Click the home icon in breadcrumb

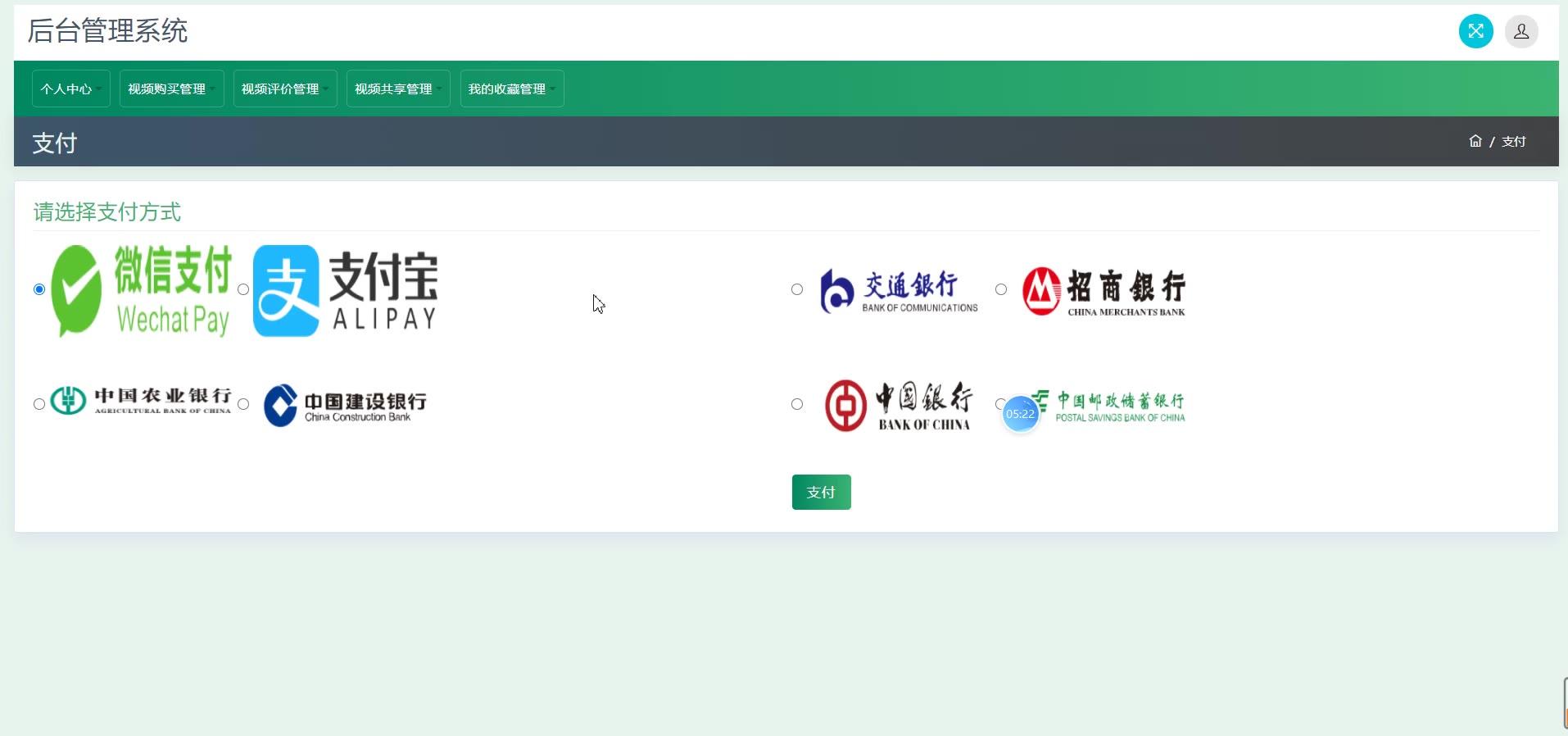click(1475, 141)
